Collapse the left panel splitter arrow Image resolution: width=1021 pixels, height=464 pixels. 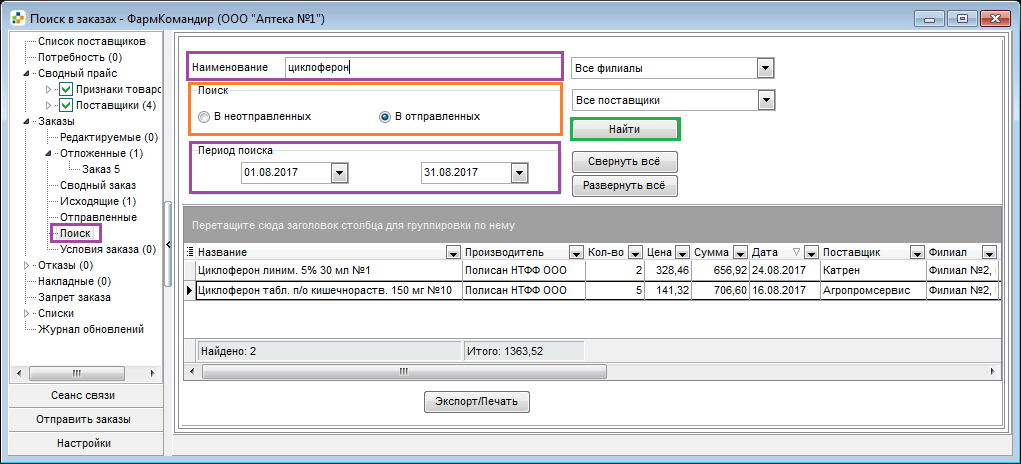pos(168,245)
